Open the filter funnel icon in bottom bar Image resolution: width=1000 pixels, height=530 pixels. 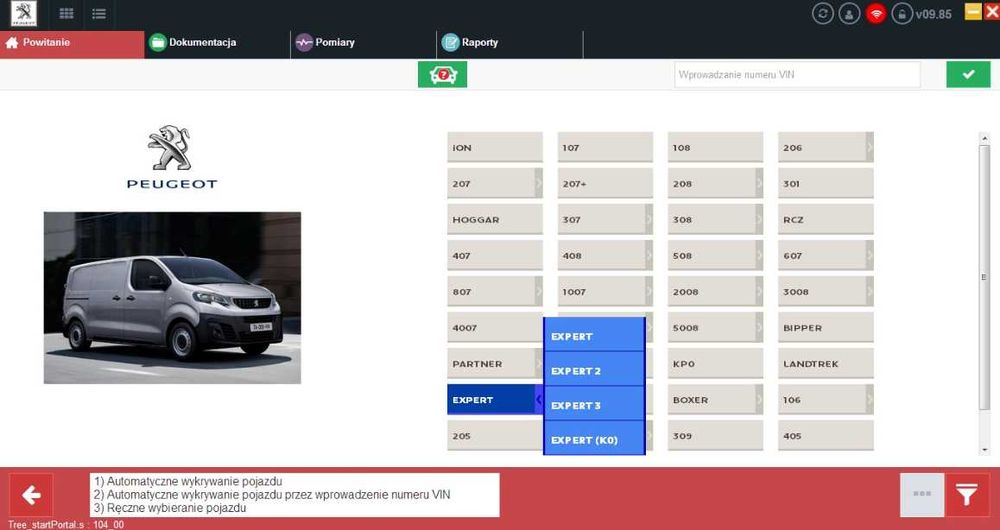[x=967, y=495]
